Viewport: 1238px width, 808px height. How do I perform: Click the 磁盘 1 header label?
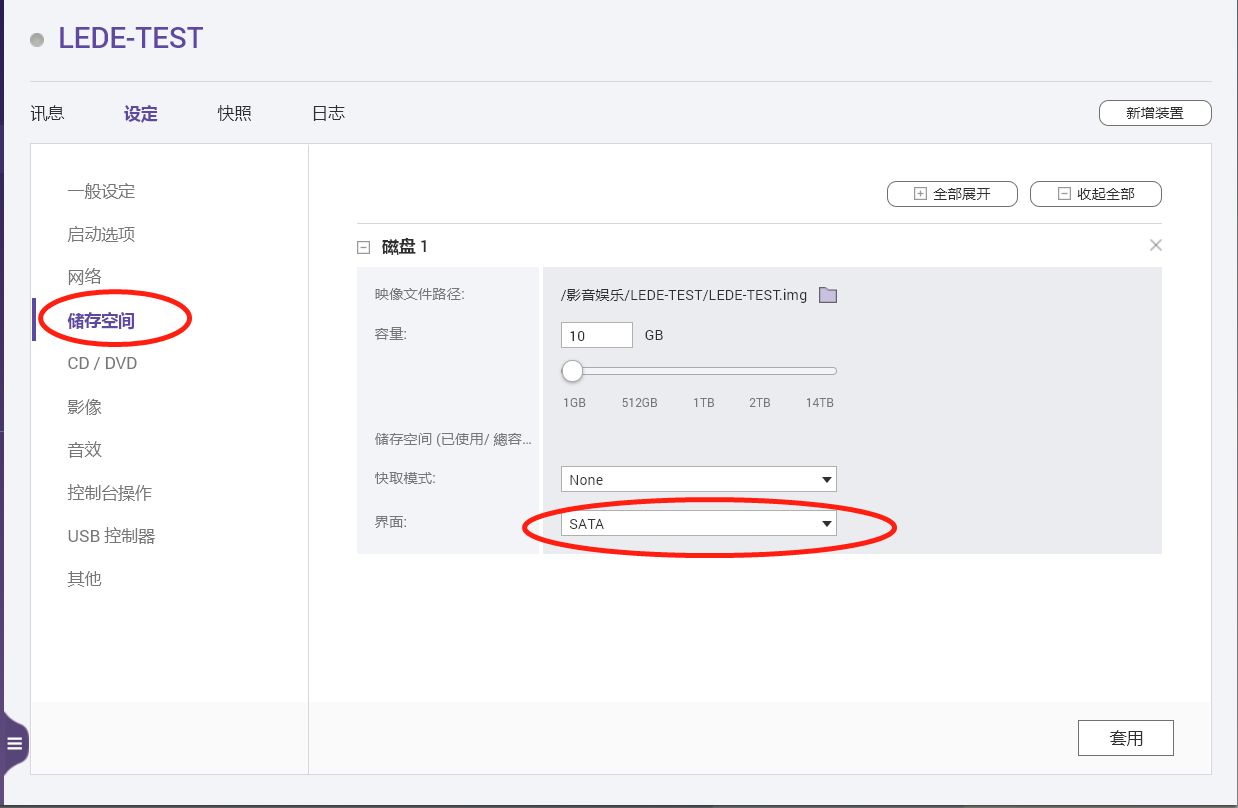point(404,247)
